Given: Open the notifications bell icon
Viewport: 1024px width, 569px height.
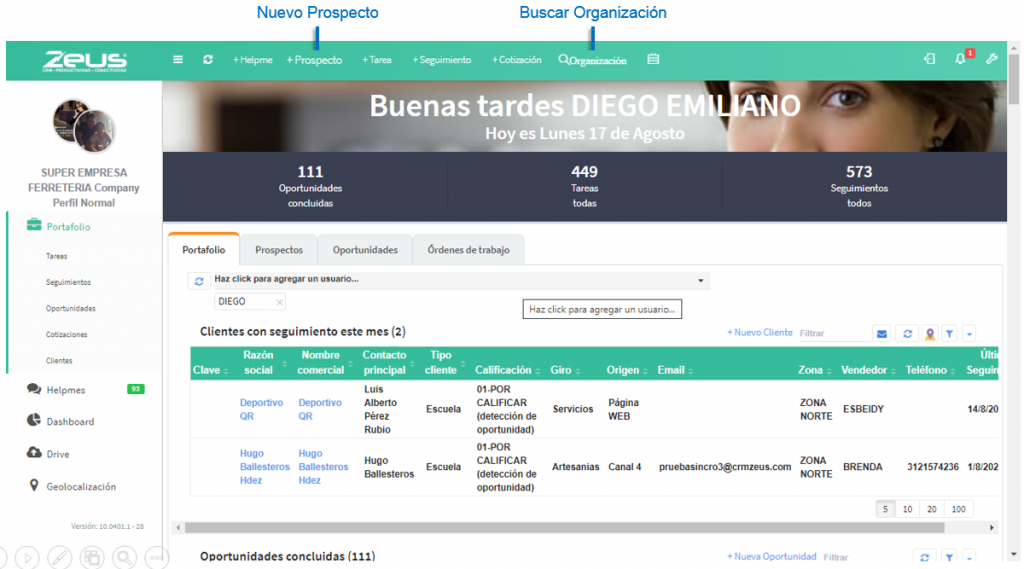Looking at the screenshot, I should (960, 59).
